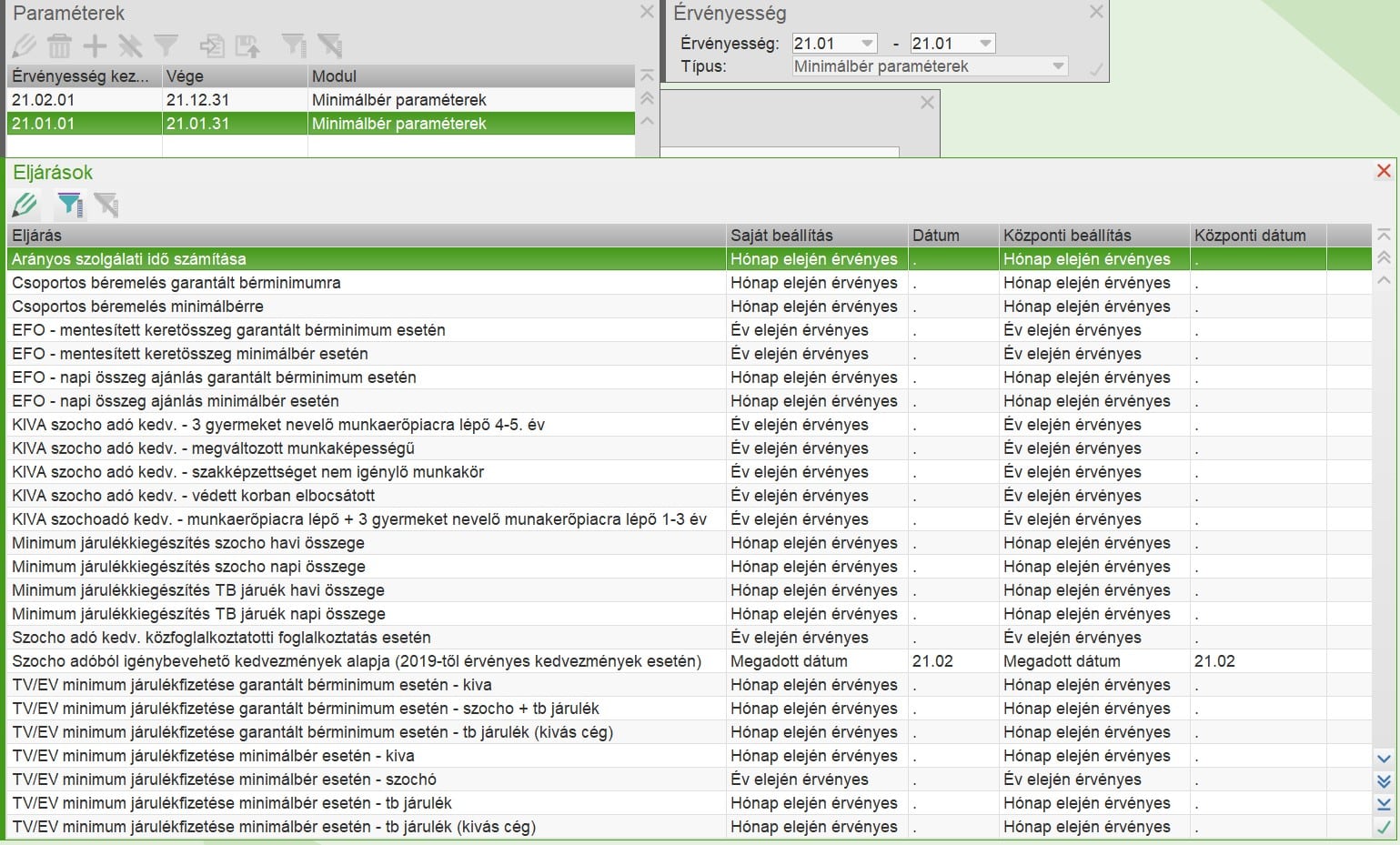Add a new parameter with plus icon
This screenshot has height=845, width=1400.
(x=95, y=45)
